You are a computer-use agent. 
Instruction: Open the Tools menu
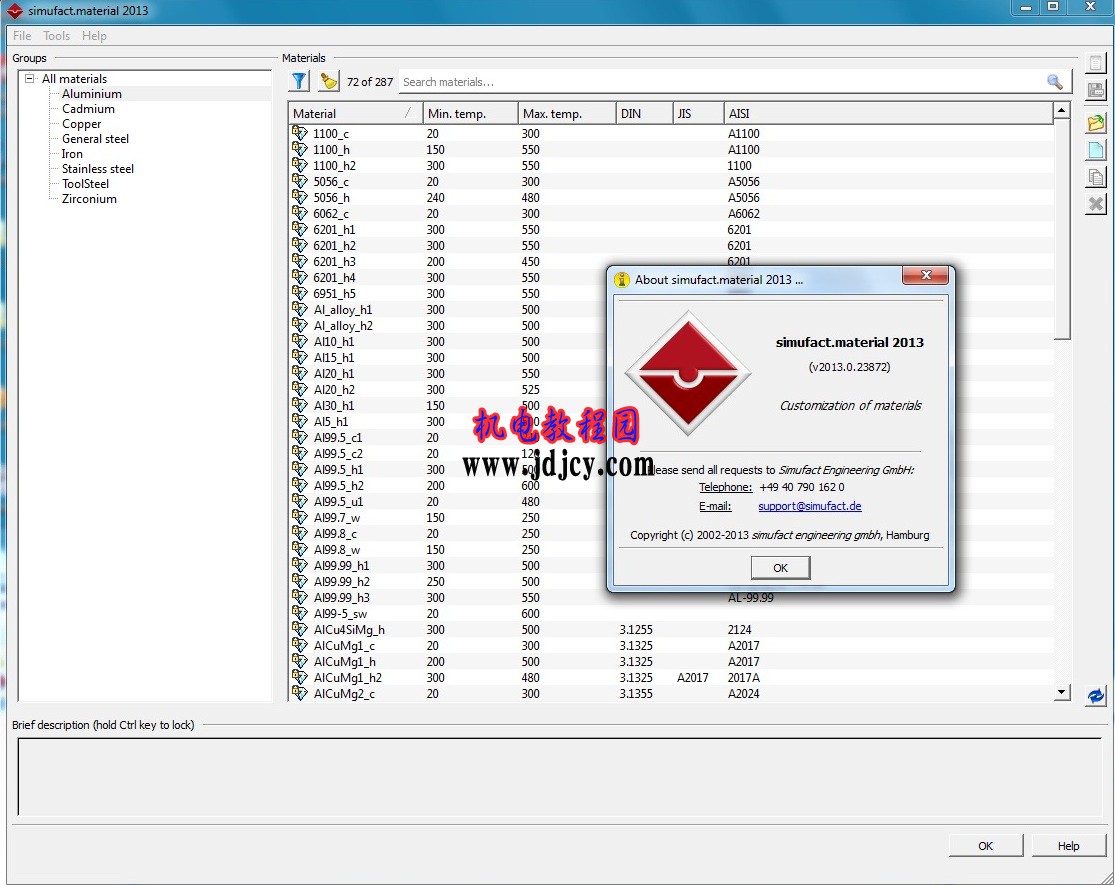coord(56,36)
